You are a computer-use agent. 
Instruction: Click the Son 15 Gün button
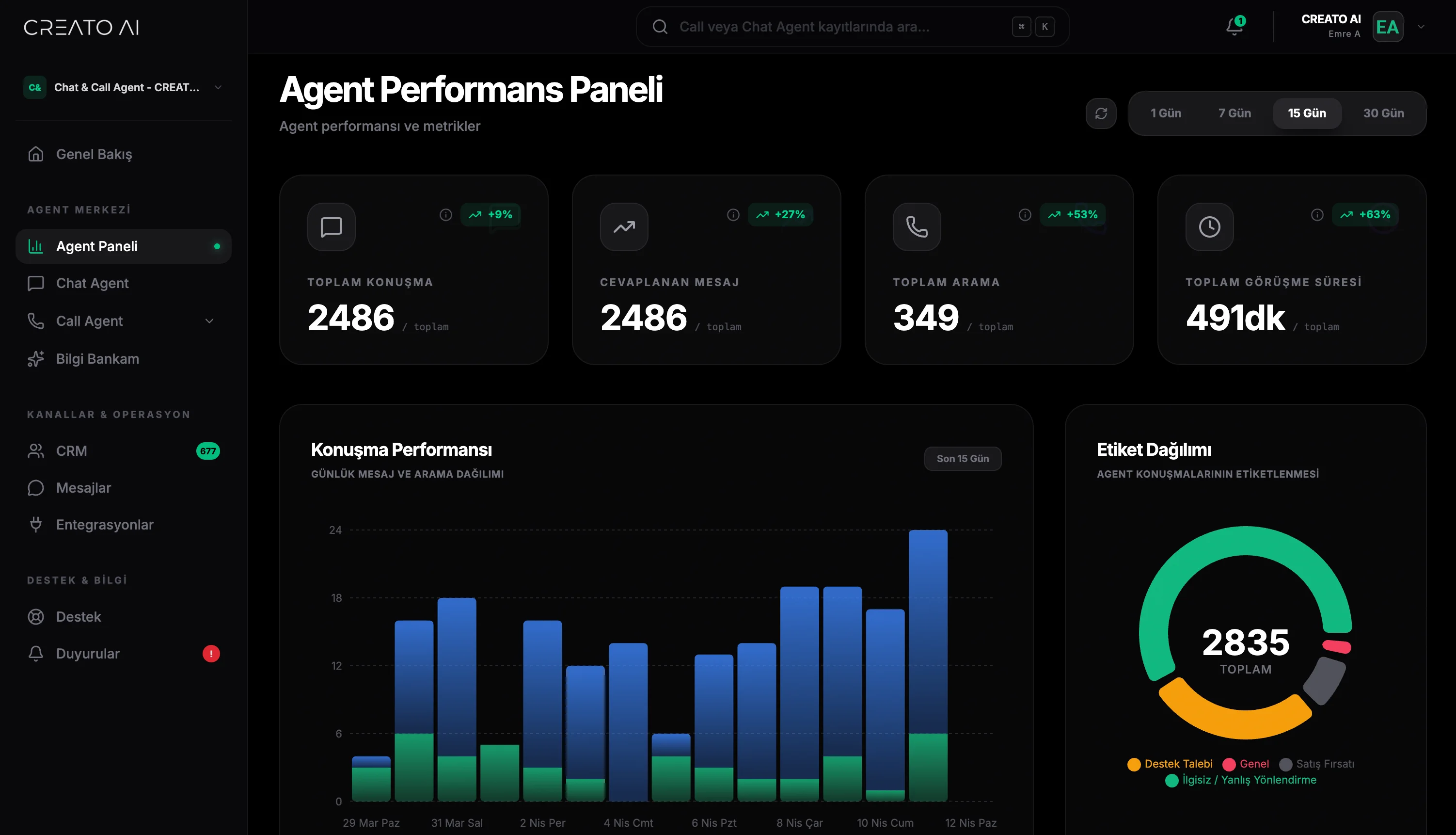(x=962, y=458)
